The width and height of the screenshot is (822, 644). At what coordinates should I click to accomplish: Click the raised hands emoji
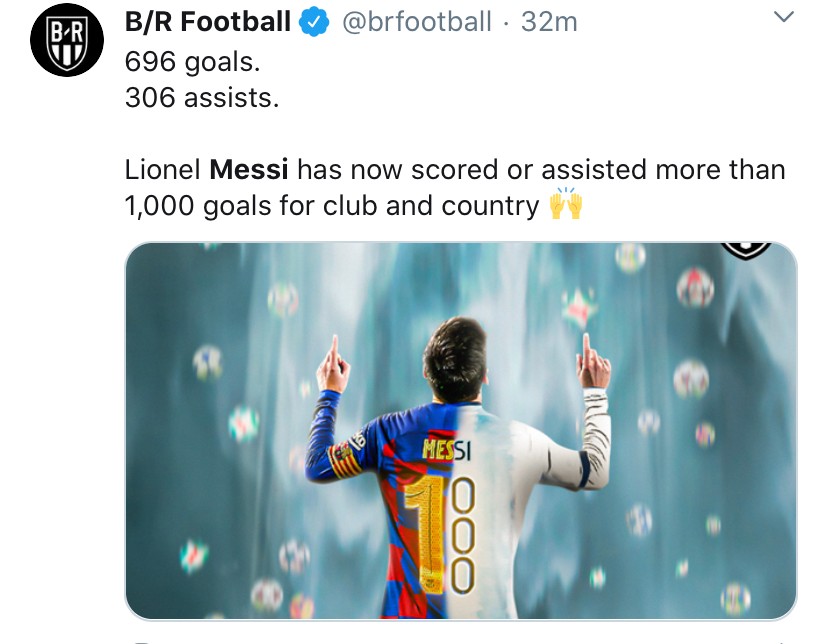[x=566, y=205]
